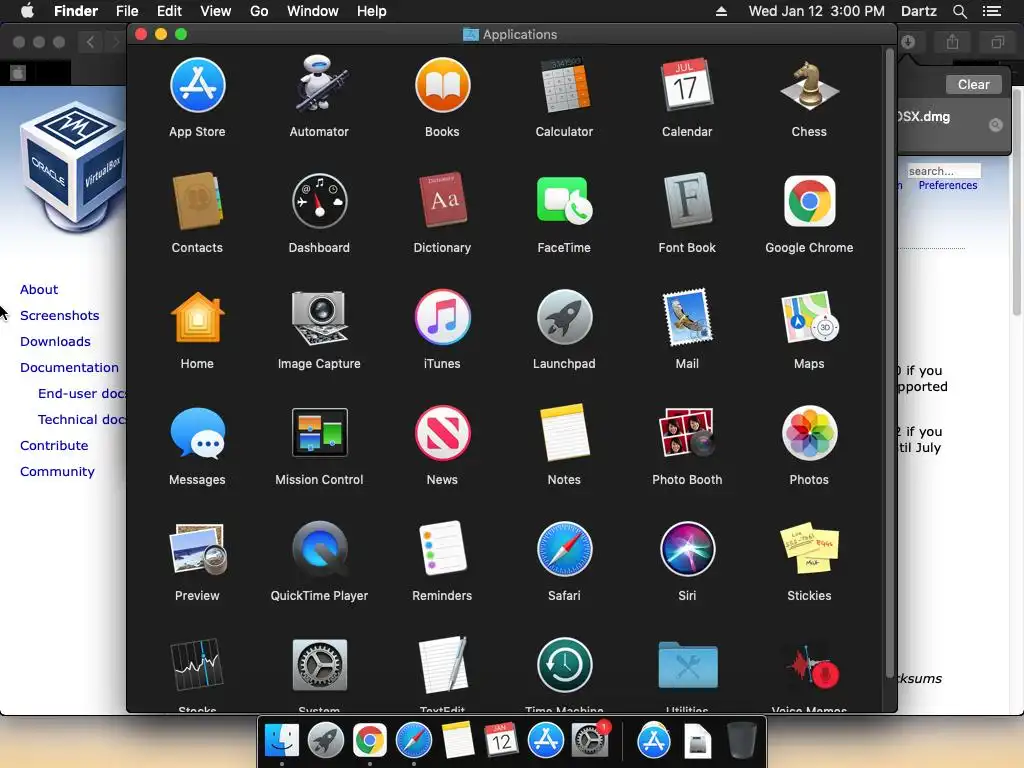The image size is (1024, 768).
Task: Select the Mission Control icon
Action: [x=319, y=433]
